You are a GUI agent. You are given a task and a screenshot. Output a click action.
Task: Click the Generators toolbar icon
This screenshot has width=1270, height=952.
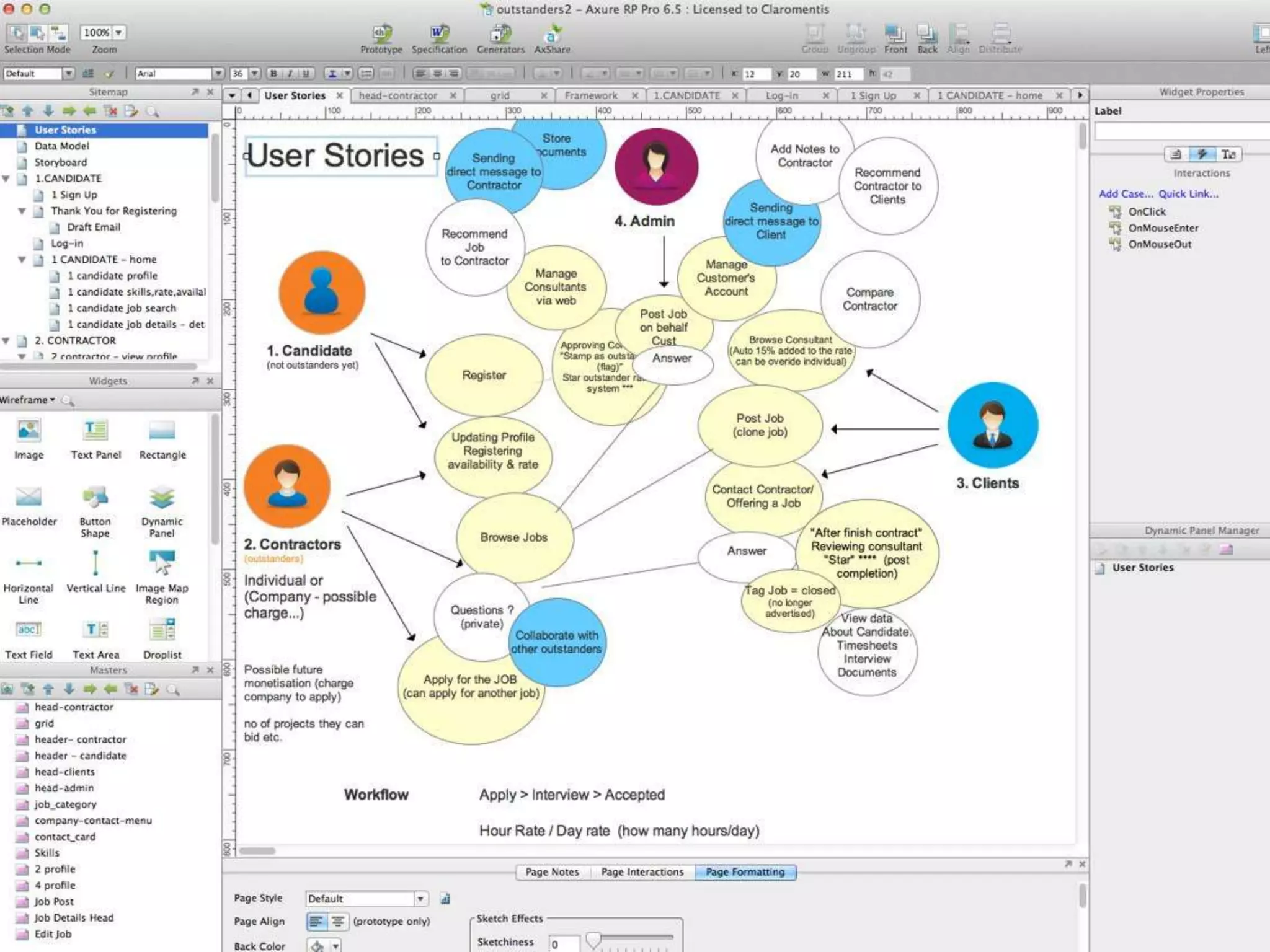tap(500, 34)
